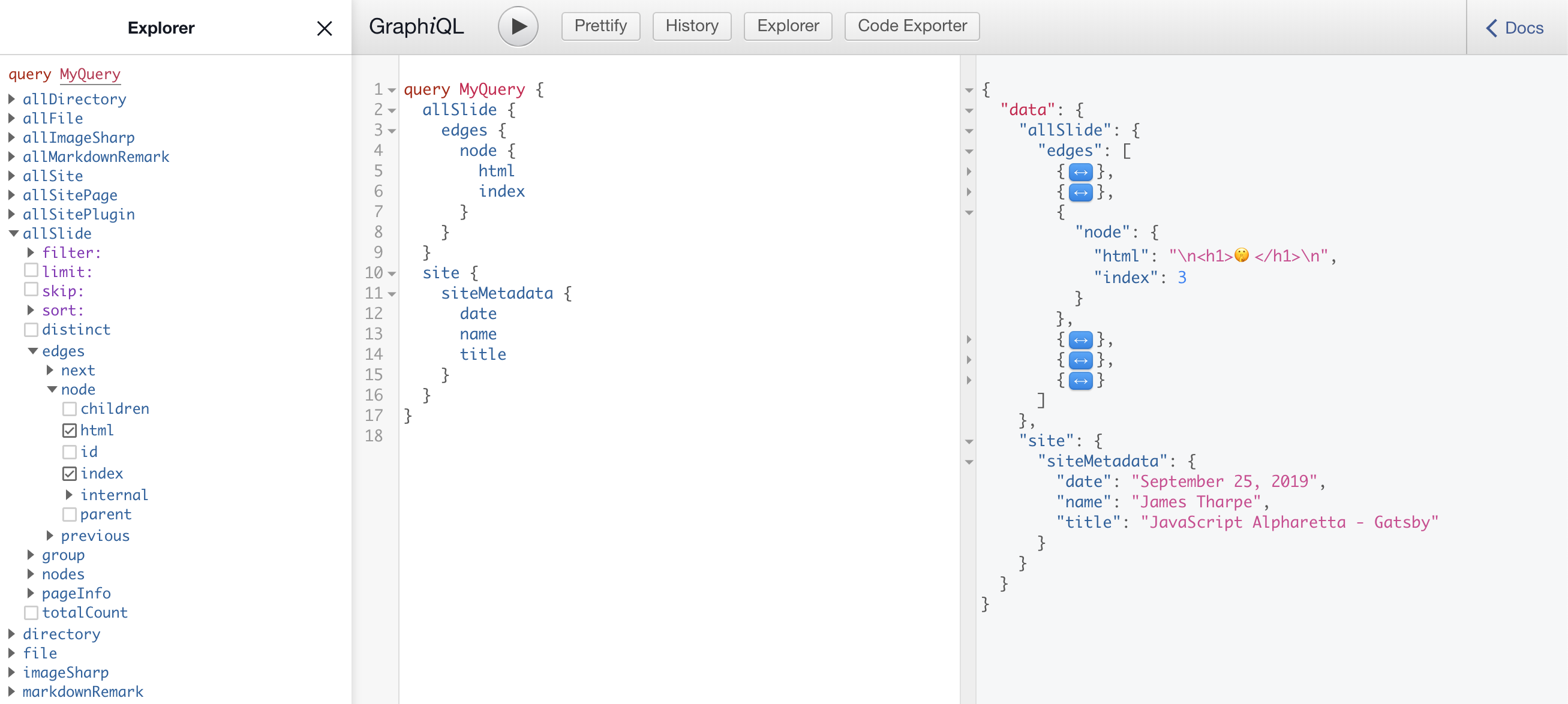Viewport: 1568px width, 704px height.
Task: Check the children field checkbox
Action: [x=70, y=409]
